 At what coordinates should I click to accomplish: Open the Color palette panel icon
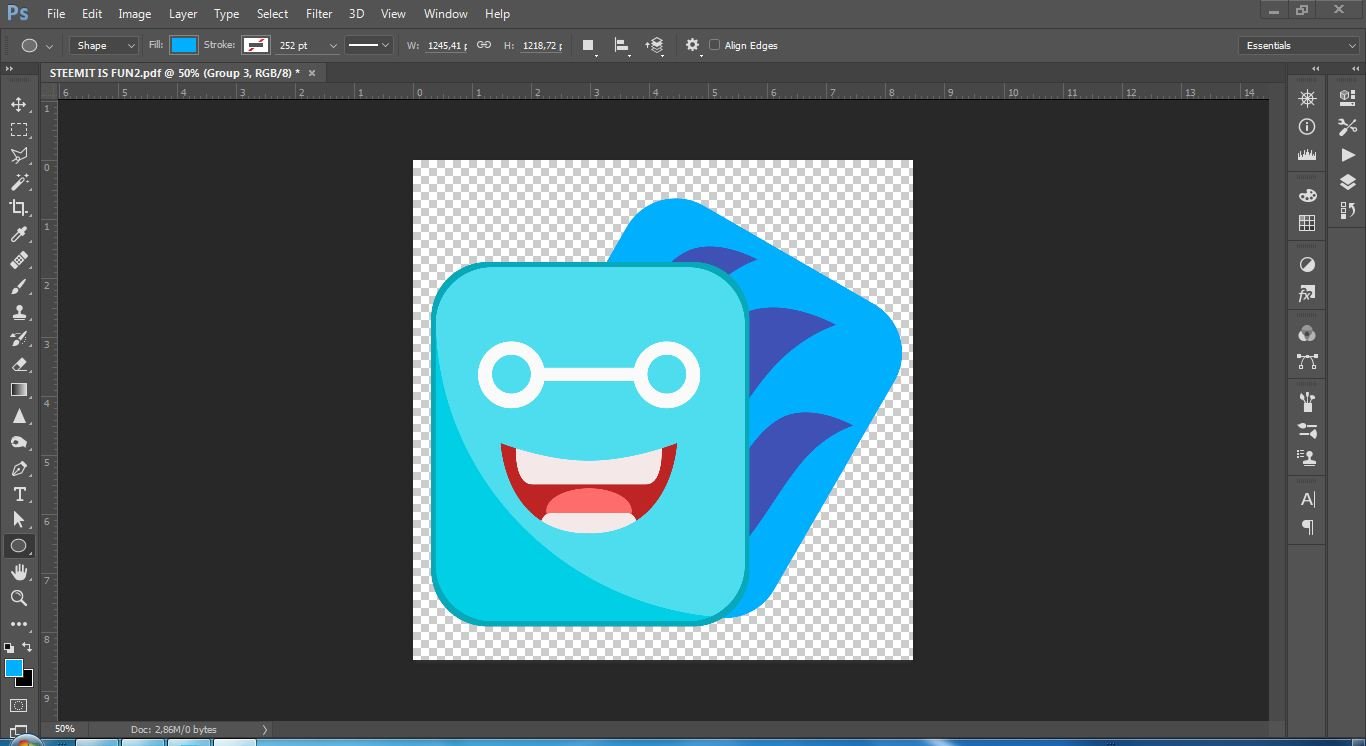click(1307, 195)
